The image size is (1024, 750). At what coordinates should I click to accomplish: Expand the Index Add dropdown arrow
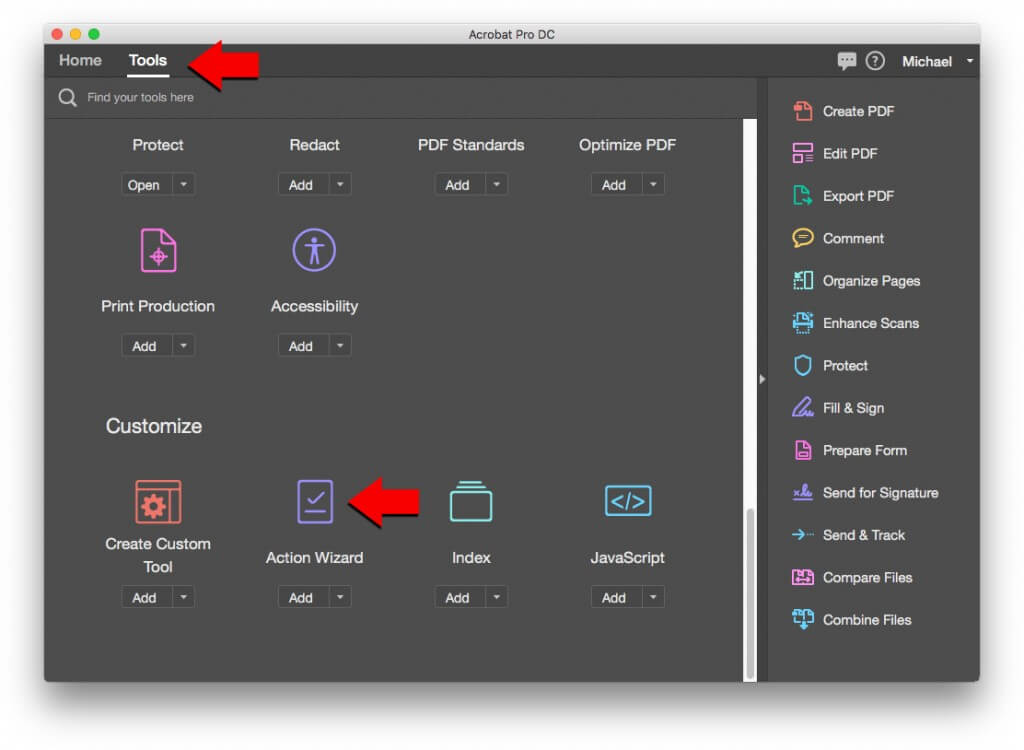(496, 597)
